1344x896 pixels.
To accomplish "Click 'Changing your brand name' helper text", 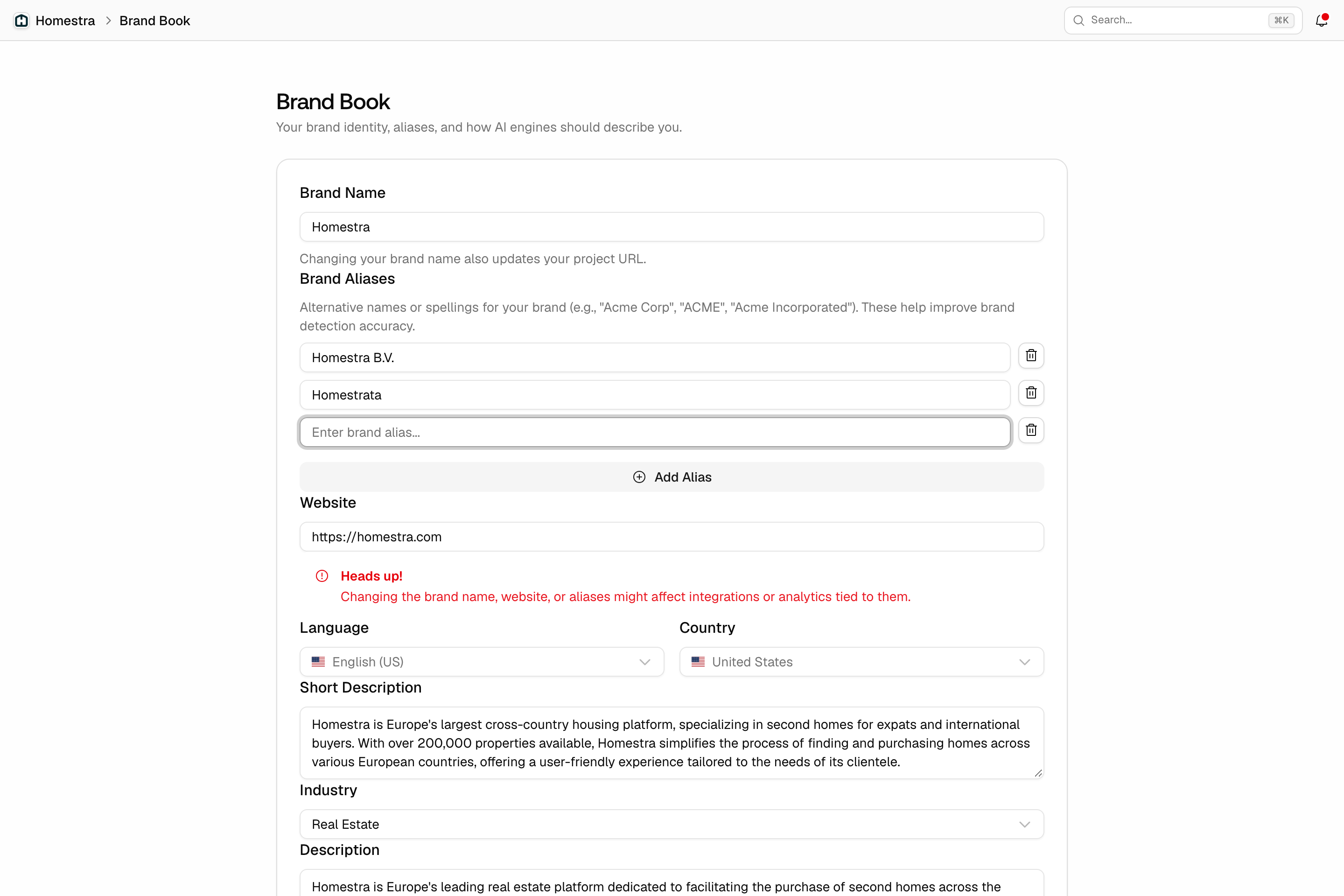I will (473, 259).
